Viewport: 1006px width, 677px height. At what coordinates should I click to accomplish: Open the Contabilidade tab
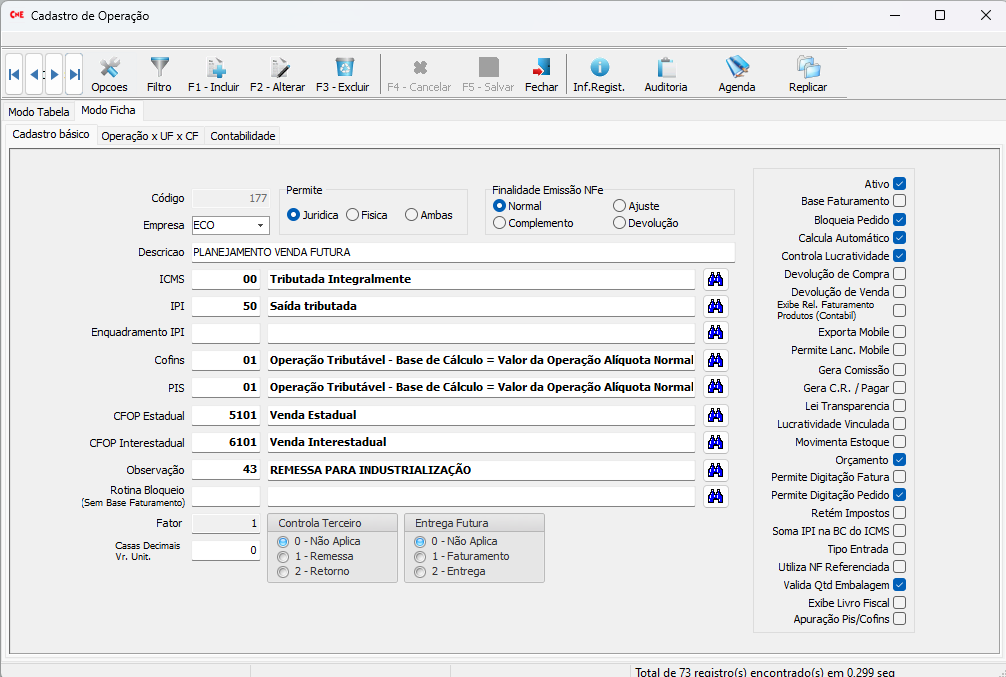pos(242,136)
